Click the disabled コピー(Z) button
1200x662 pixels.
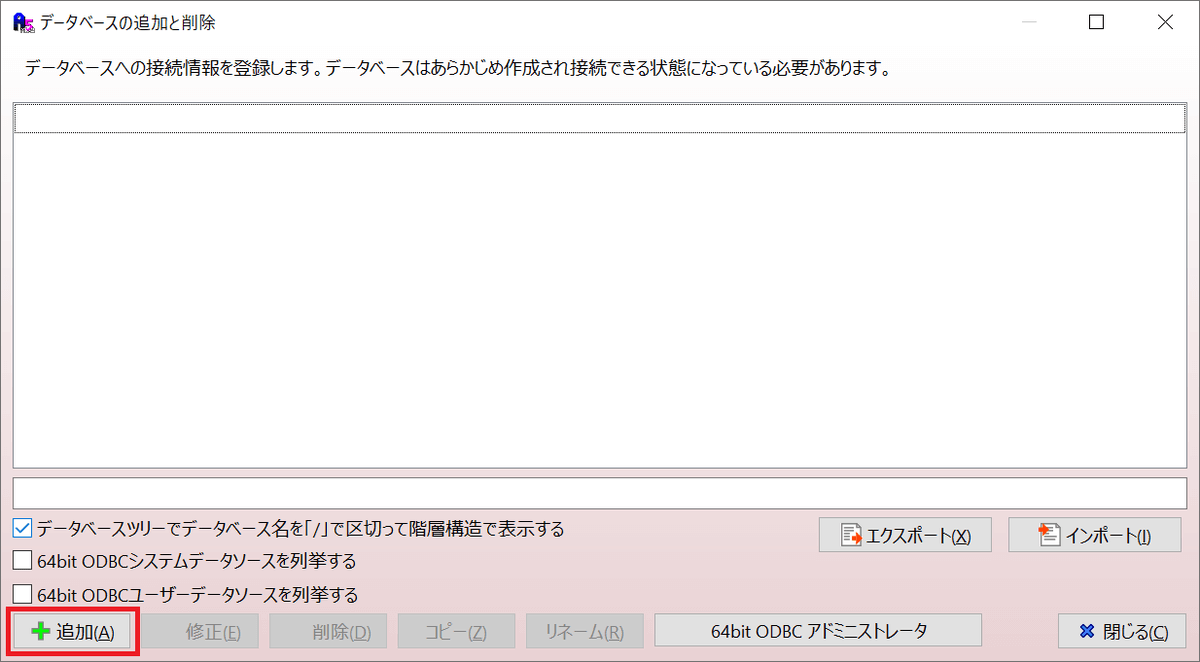456,631
